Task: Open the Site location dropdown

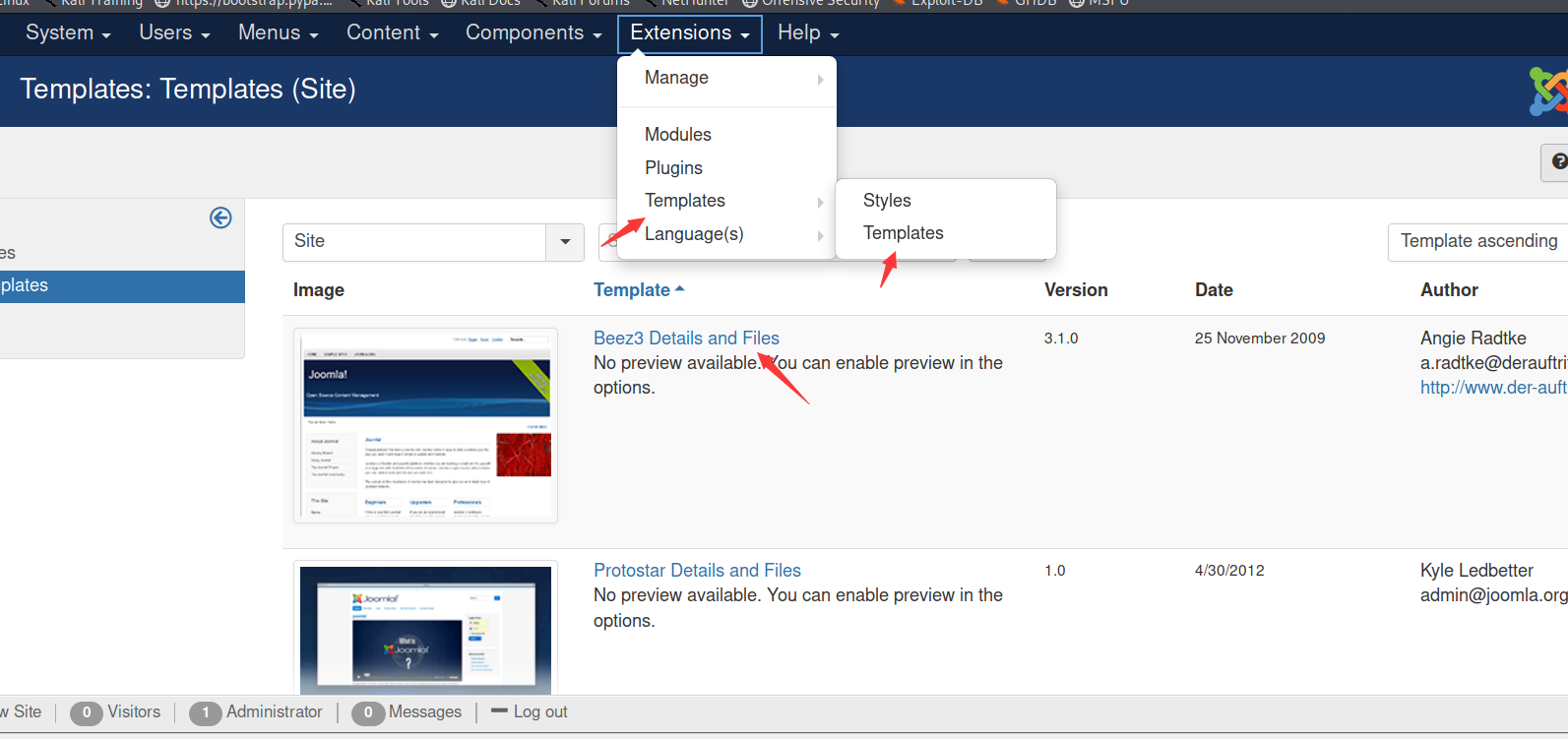Action: [x=433, y=242]
